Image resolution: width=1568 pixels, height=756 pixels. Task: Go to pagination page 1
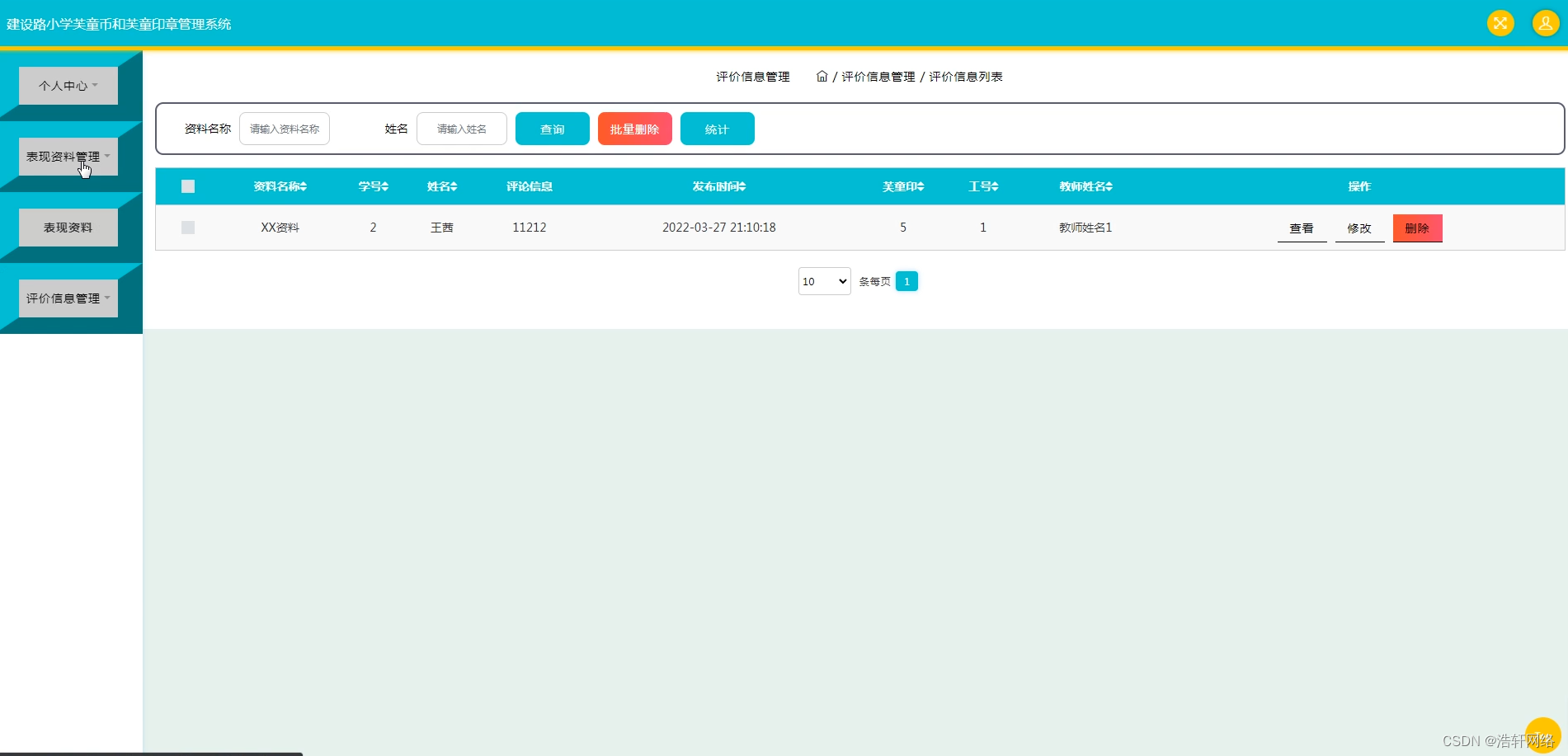tap(906, 281)
